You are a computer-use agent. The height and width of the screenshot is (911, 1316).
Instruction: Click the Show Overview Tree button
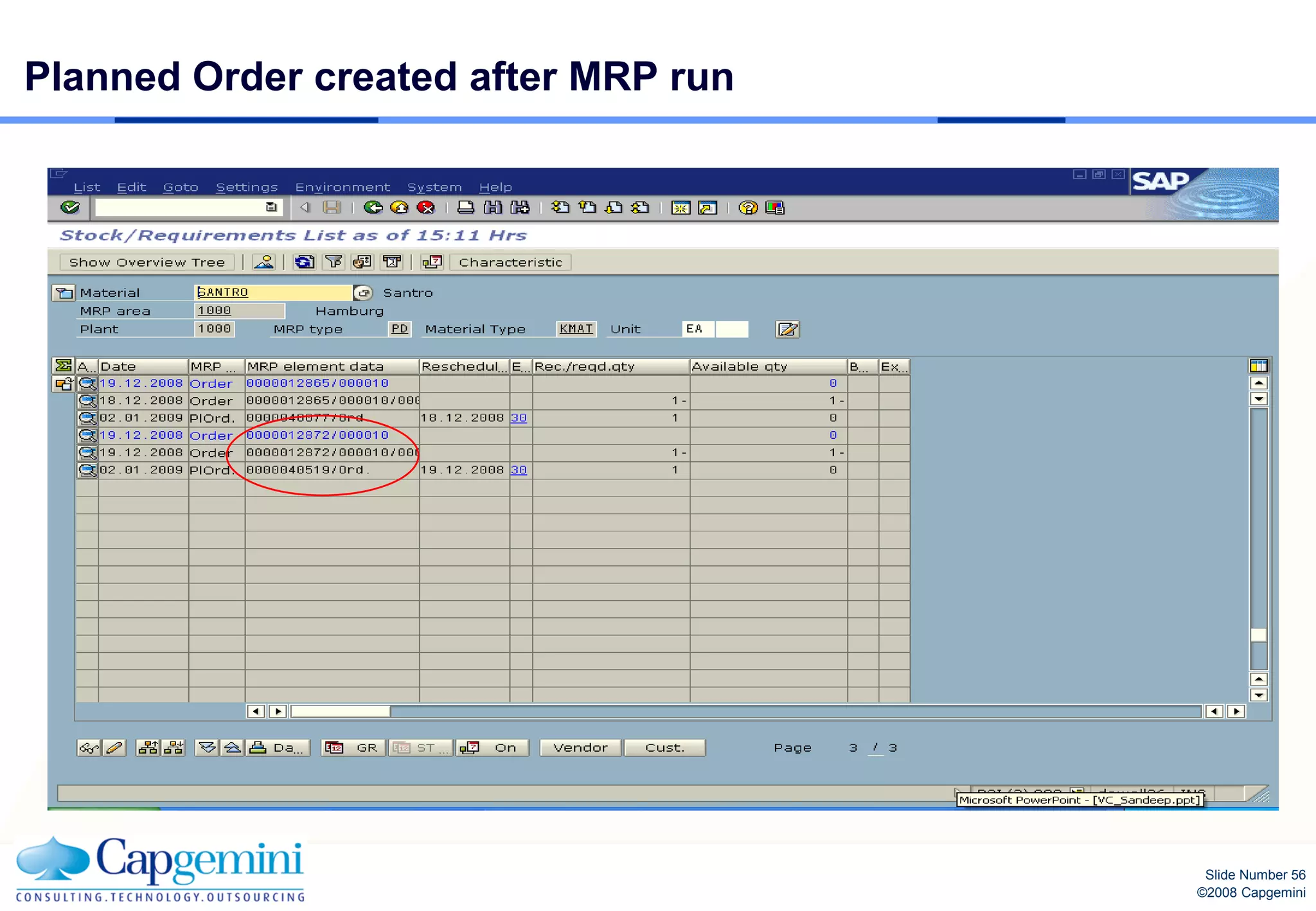(147, 262)
